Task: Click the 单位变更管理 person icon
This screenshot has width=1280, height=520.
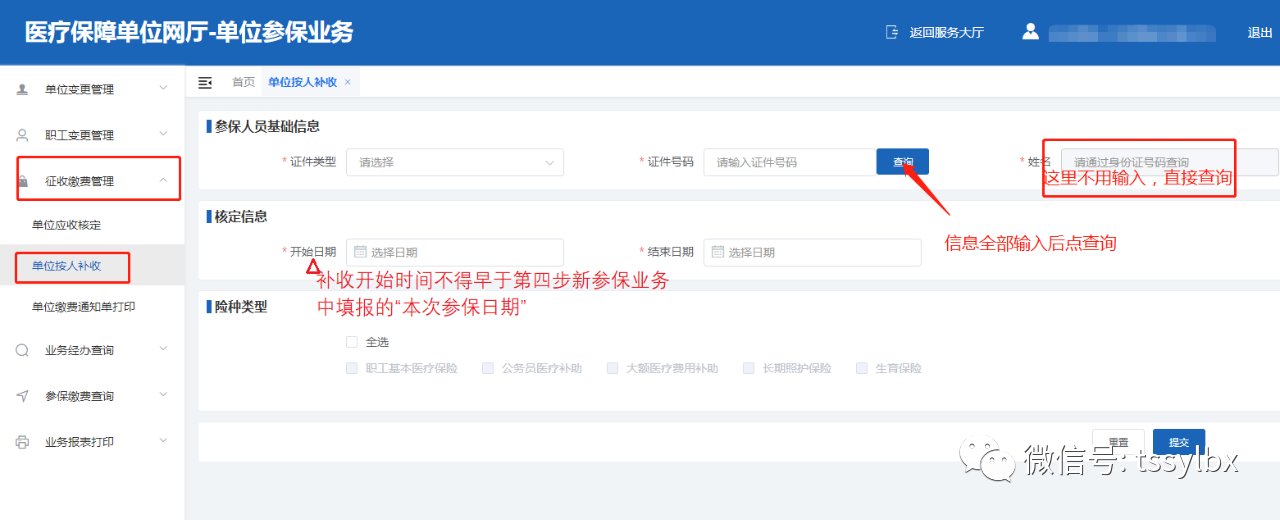Action: (x=22, y=89)
